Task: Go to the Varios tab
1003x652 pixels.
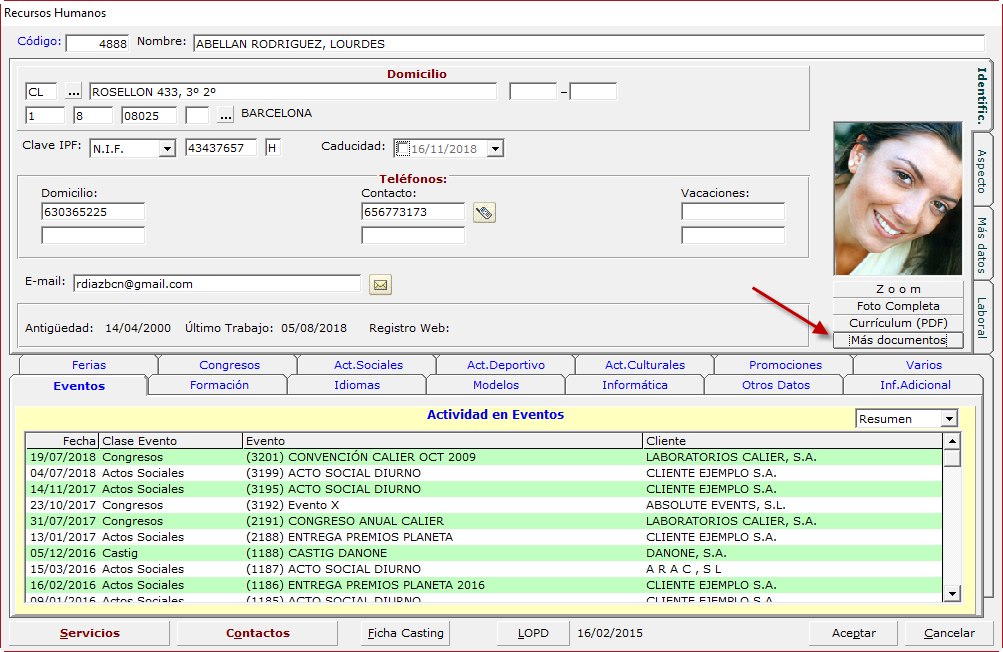Action: 924,365
